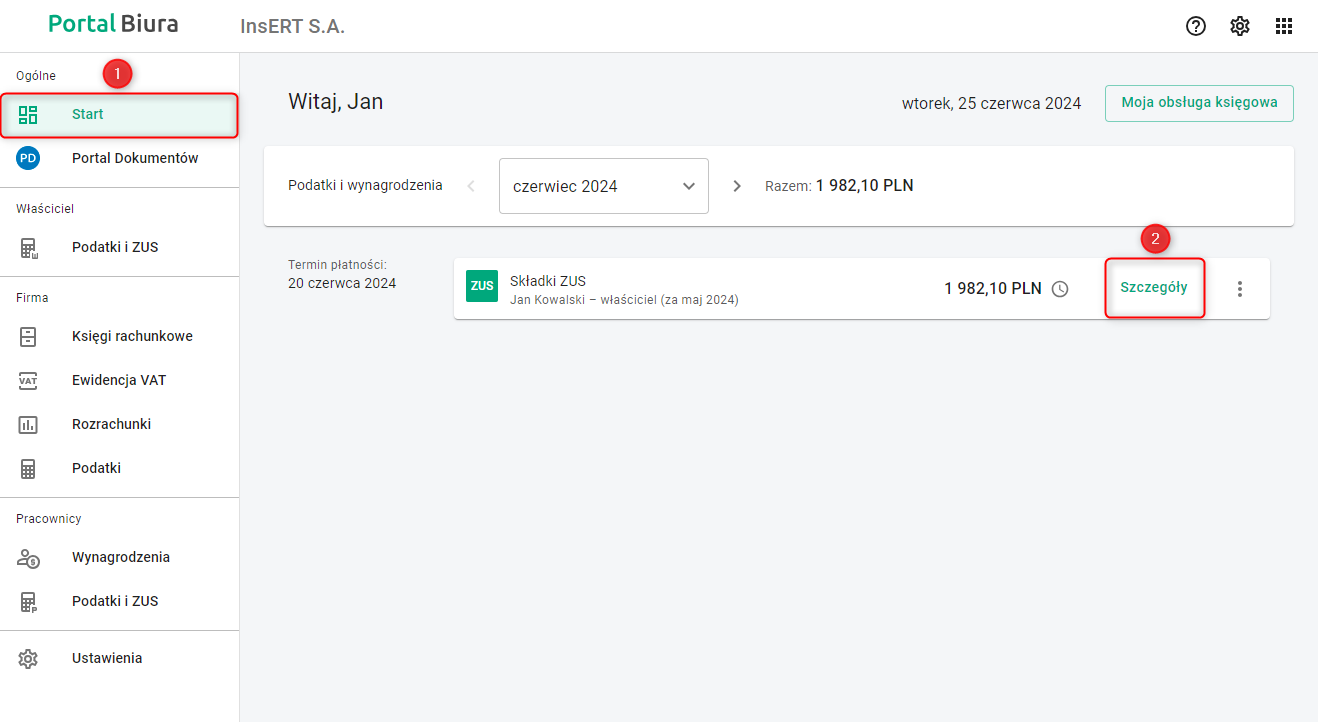Click the Witaj, Jan greeting
Image resolution: width=1318 pixels, height=722 pixels.
click(x=336, y=102)
